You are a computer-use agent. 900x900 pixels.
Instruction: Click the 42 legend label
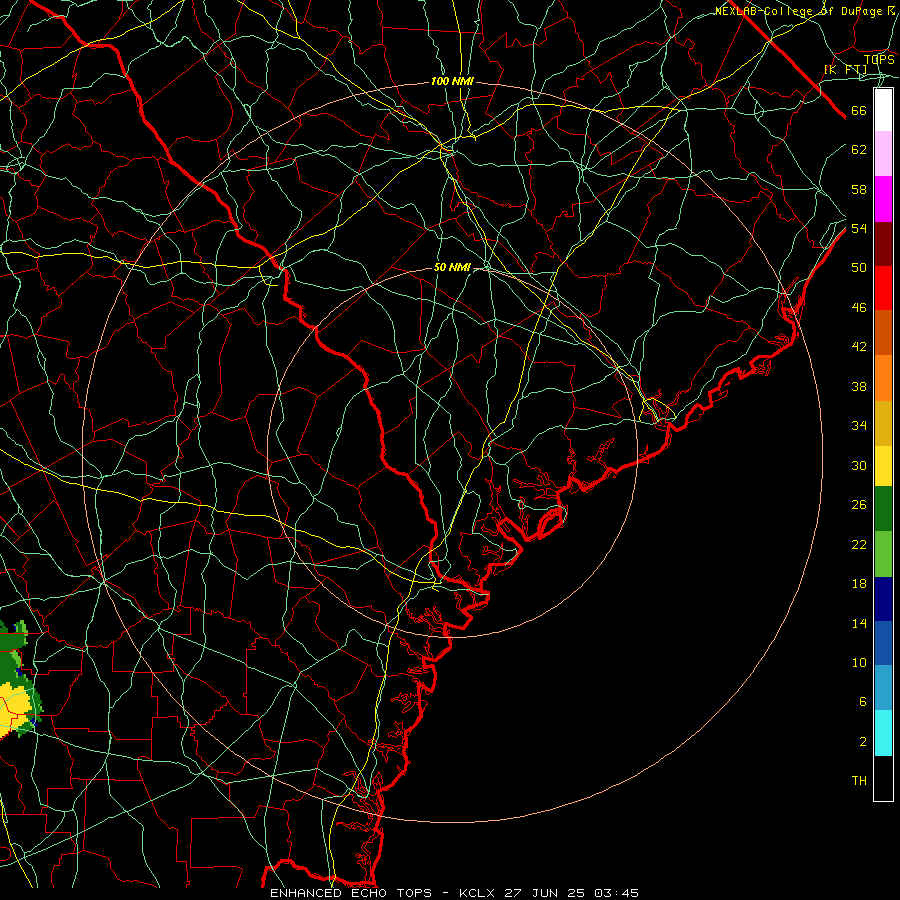click(x=859, y=347)
